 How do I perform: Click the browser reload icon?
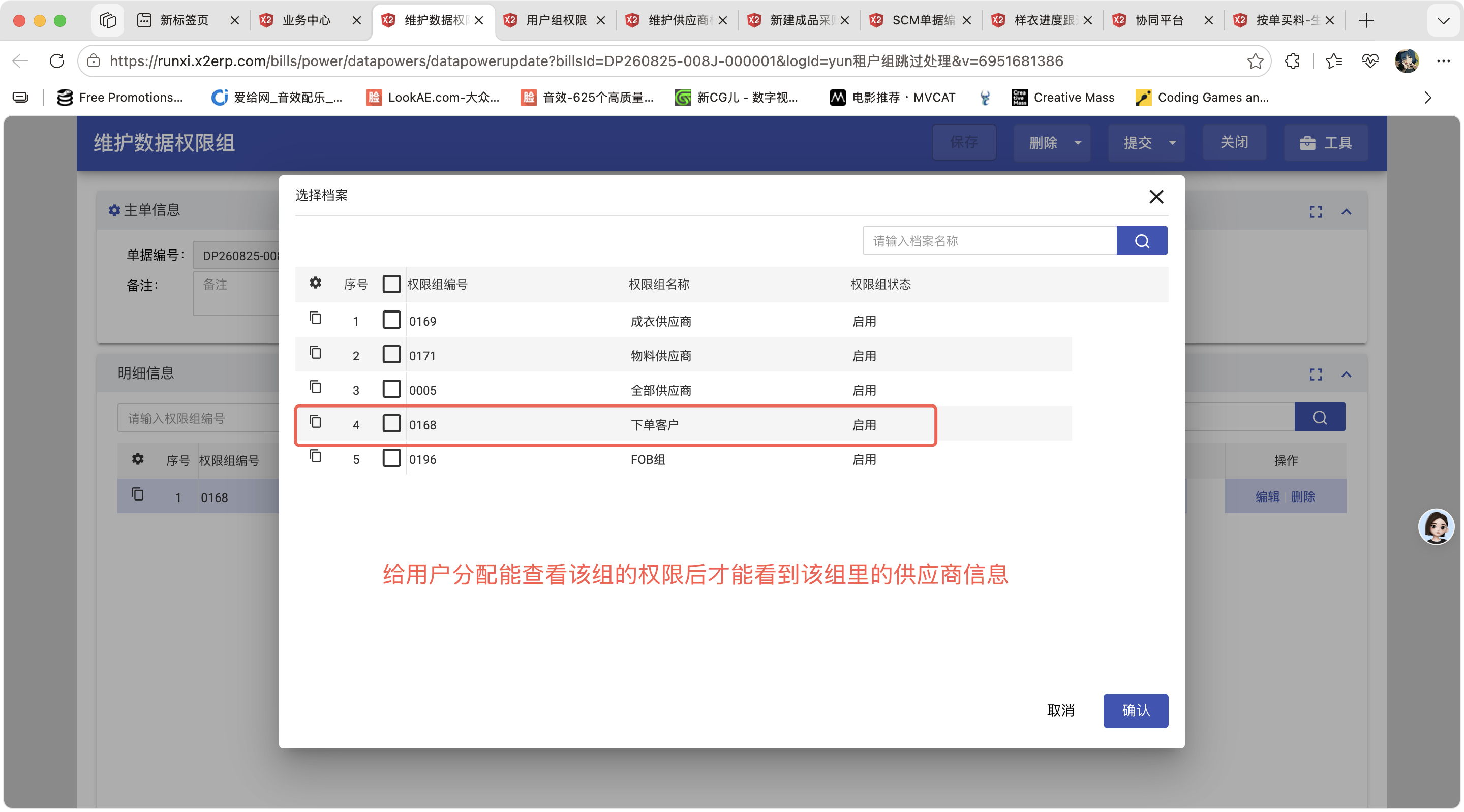click(x=57, y=61)
